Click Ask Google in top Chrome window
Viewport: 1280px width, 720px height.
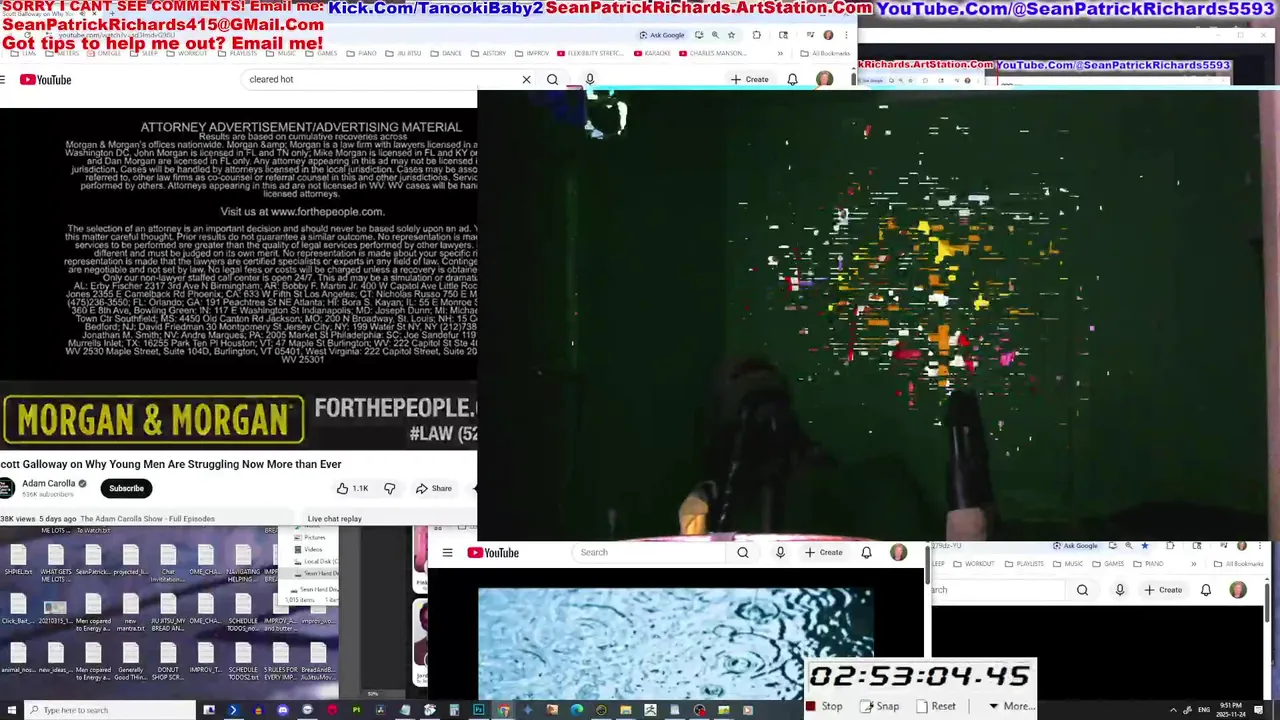tap(662, 35)
